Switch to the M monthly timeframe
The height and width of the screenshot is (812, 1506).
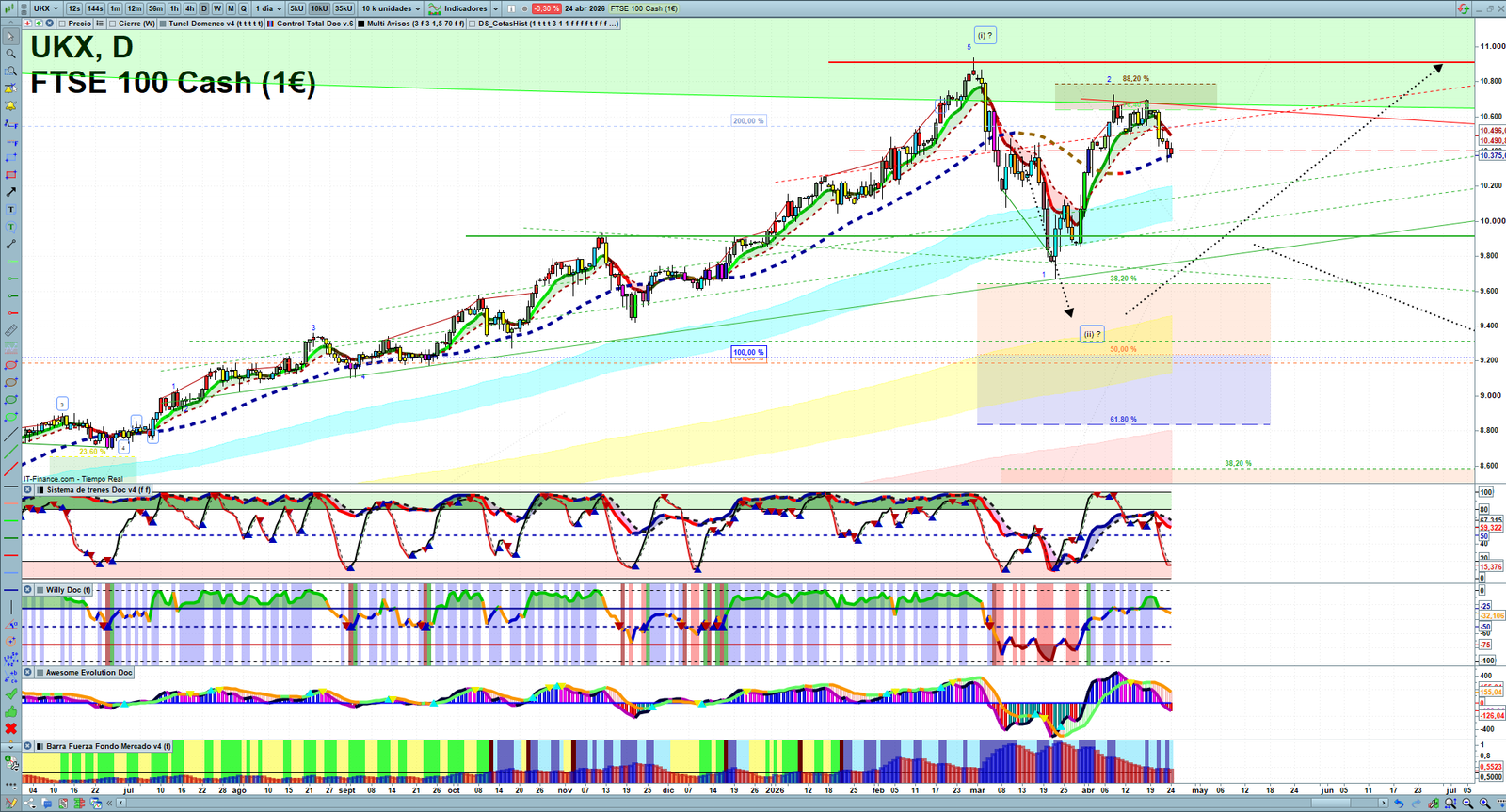pyautogui.click(x=231, y=8)
